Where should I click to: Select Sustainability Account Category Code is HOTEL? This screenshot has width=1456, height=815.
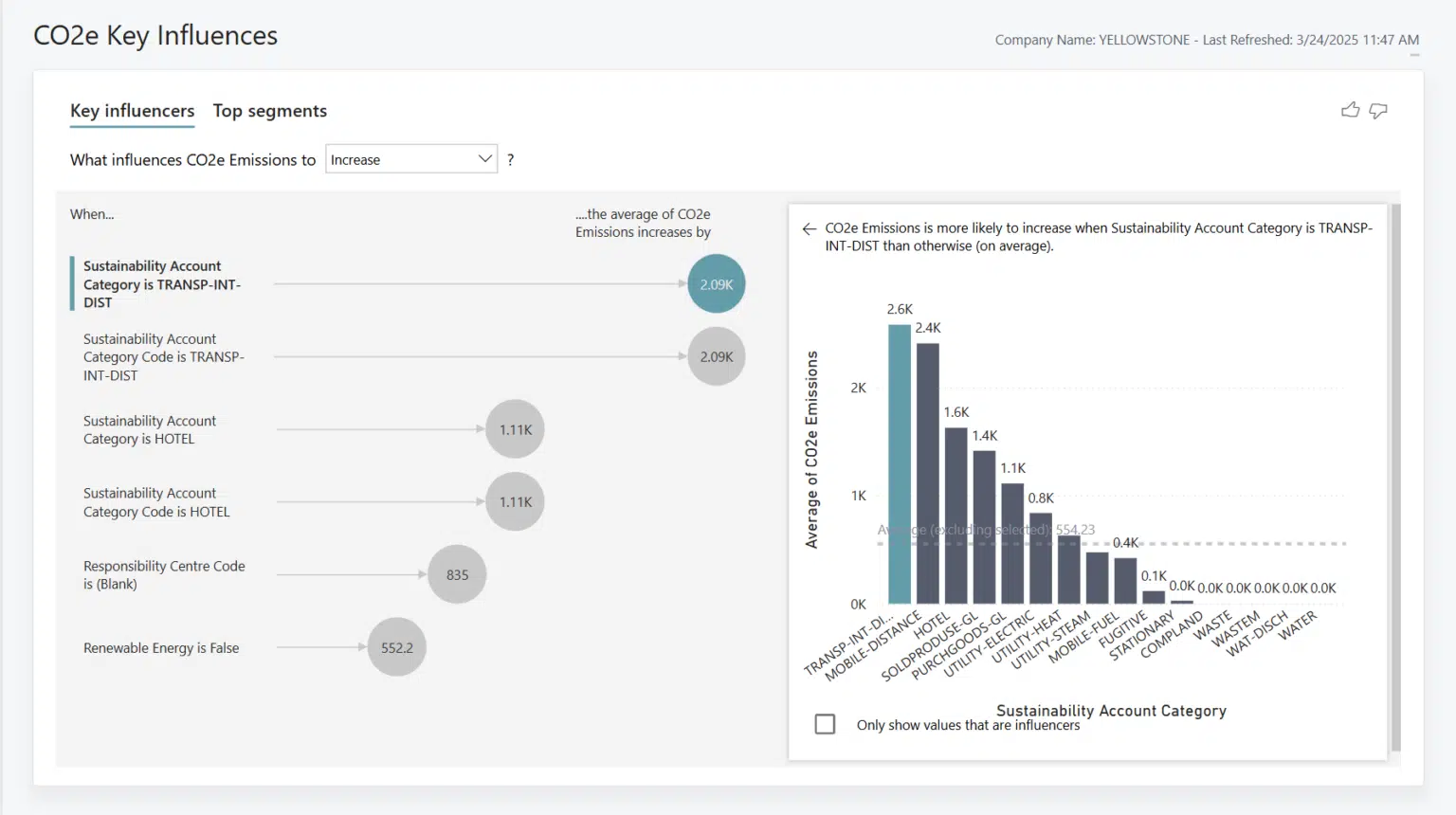coord(156,502)
